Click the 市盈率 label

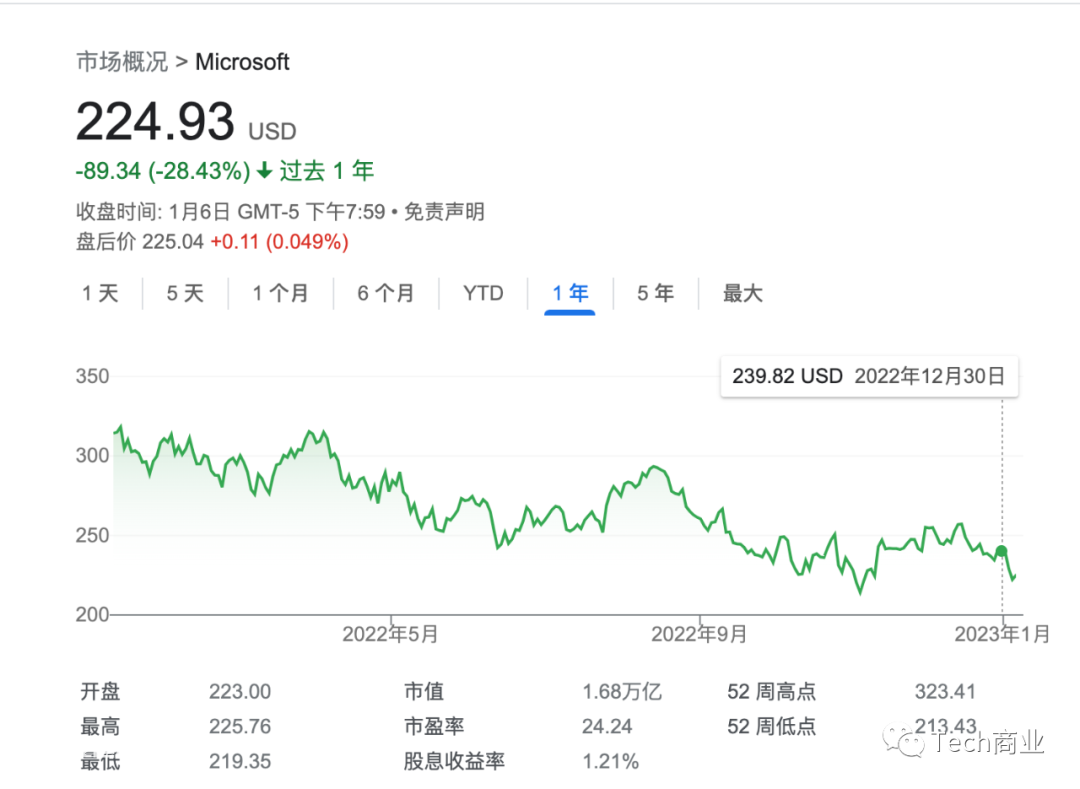(434, 726)
